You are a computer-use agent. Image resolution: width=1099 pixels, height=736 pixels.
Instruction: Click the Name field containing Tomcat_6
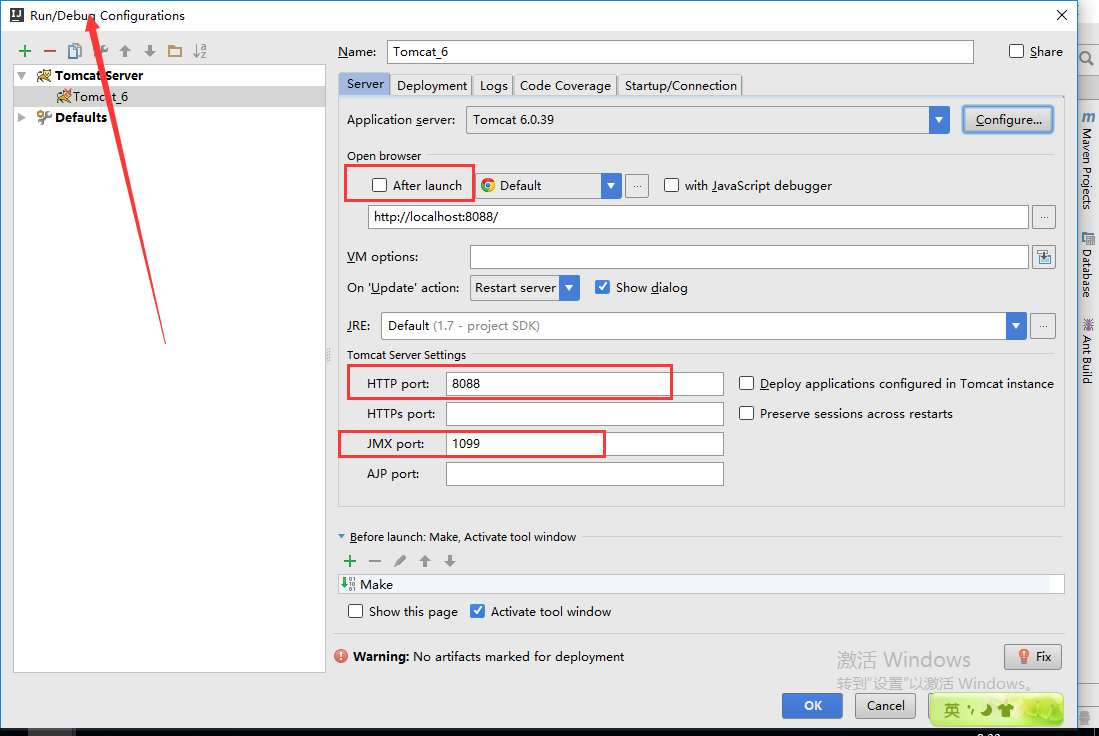pyautogui.click(x=680, y=52)
